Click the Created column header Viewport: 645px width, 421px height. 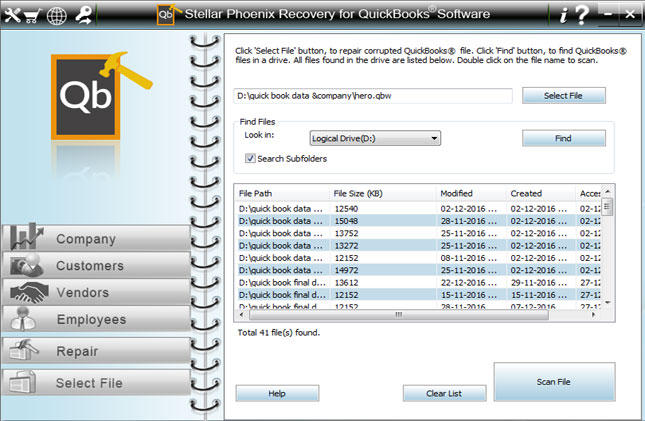(x=541, y=193)
